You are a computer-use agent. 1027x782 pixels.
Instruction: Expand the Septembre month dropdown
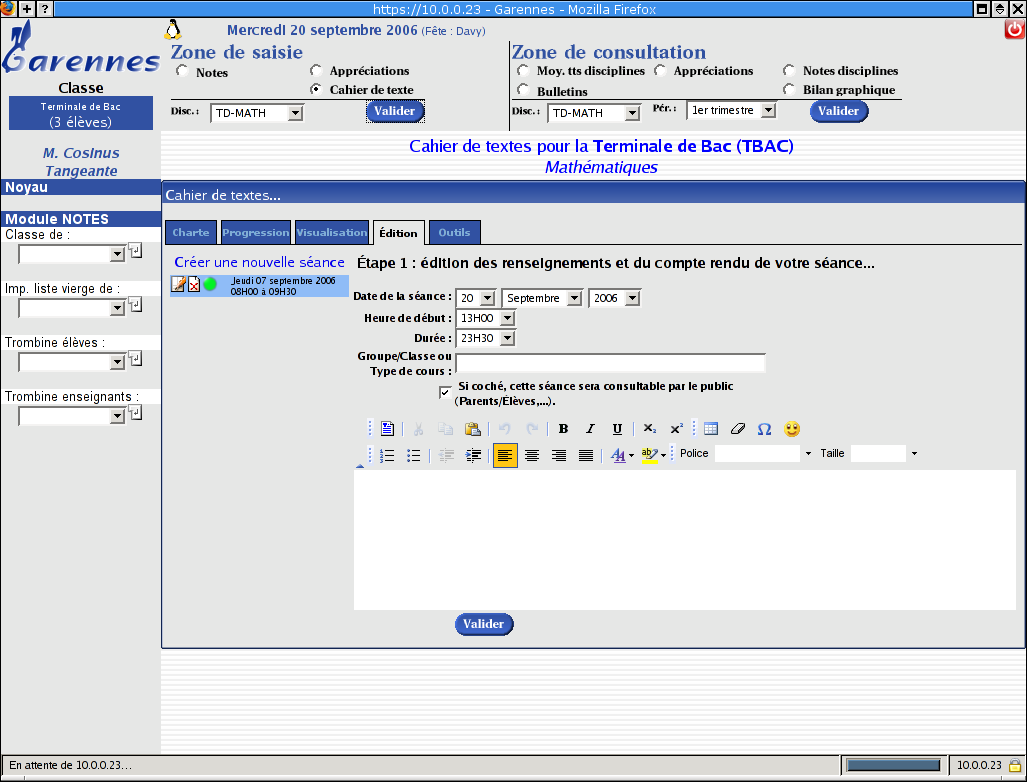(573, 298)
